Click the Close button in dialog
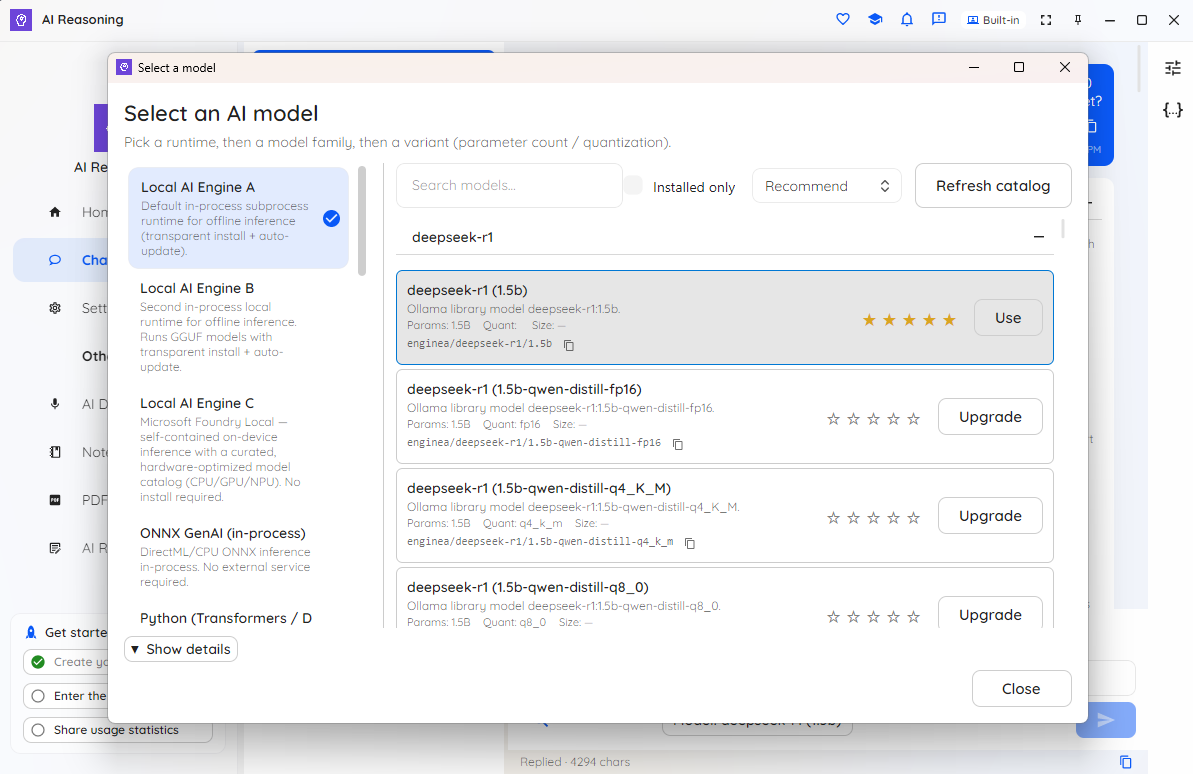Viewport: 1193px width, 774px height. (1021, 689)
